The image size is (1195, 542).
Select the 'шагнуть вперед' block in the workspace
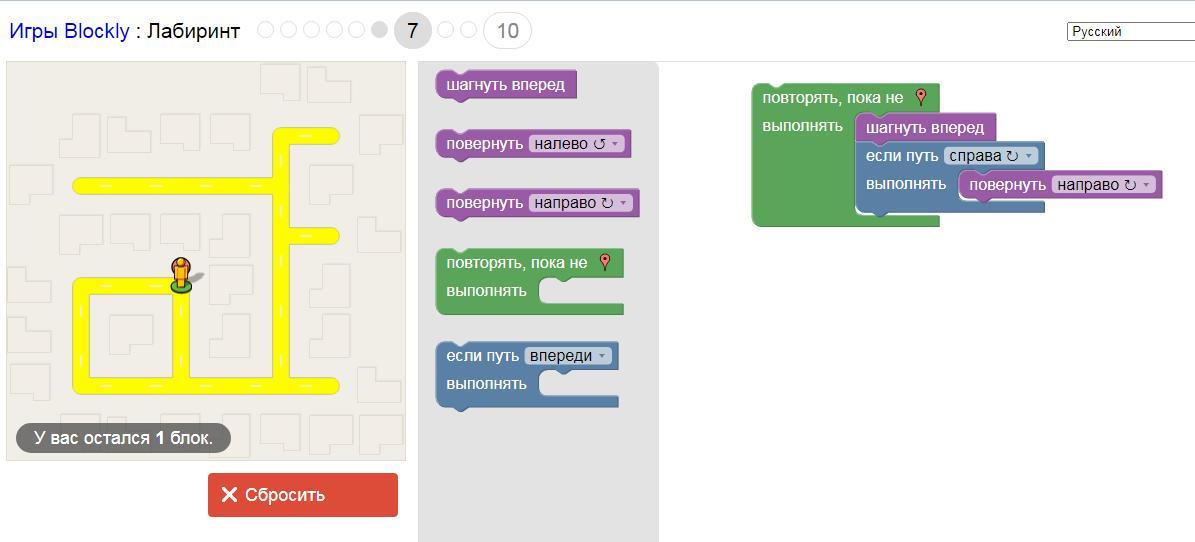pyautogui.click(x=924, y=128)
